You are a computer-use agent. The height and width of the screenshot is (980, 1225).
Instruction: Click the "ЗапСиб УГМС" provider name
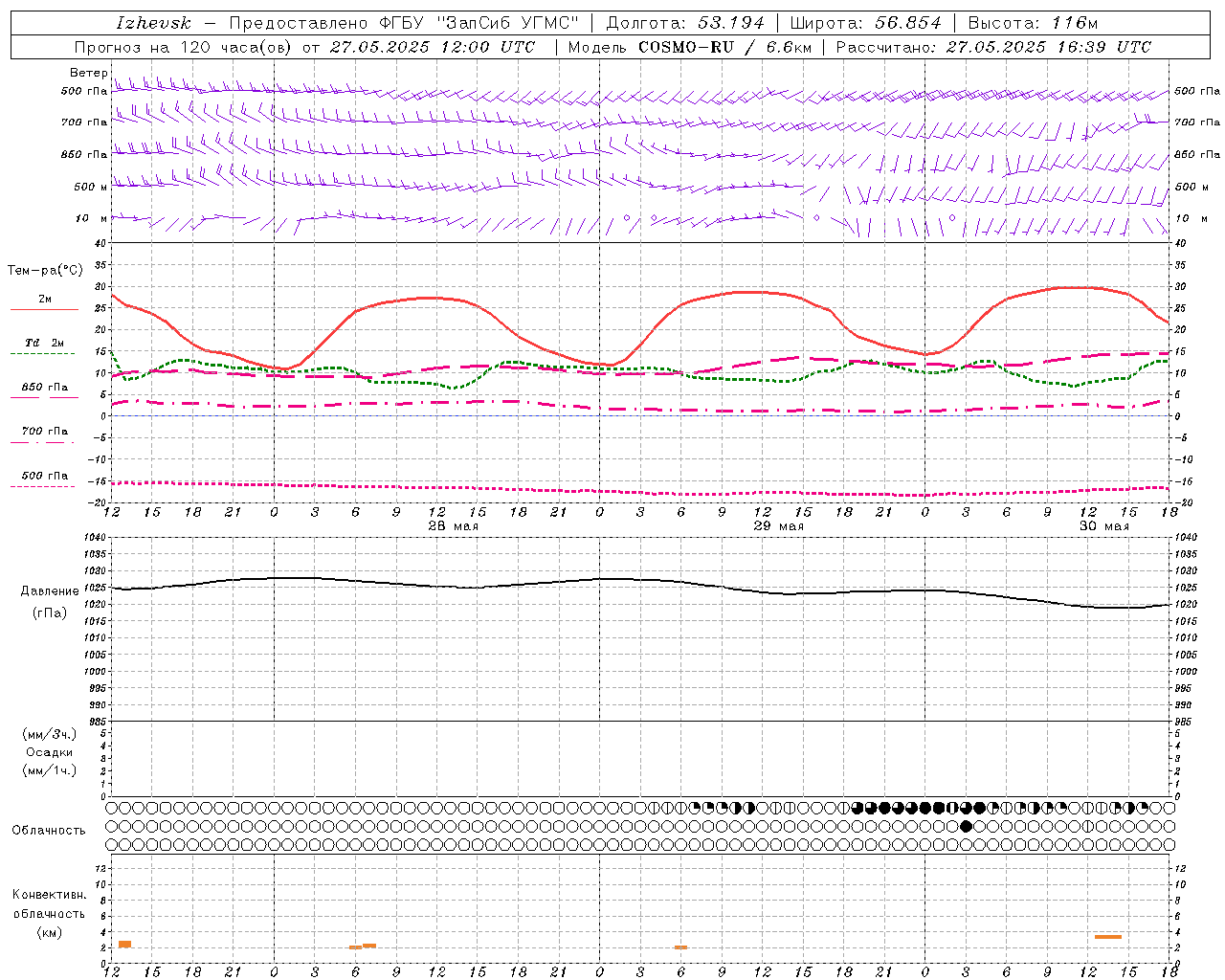tap(507, 23)
